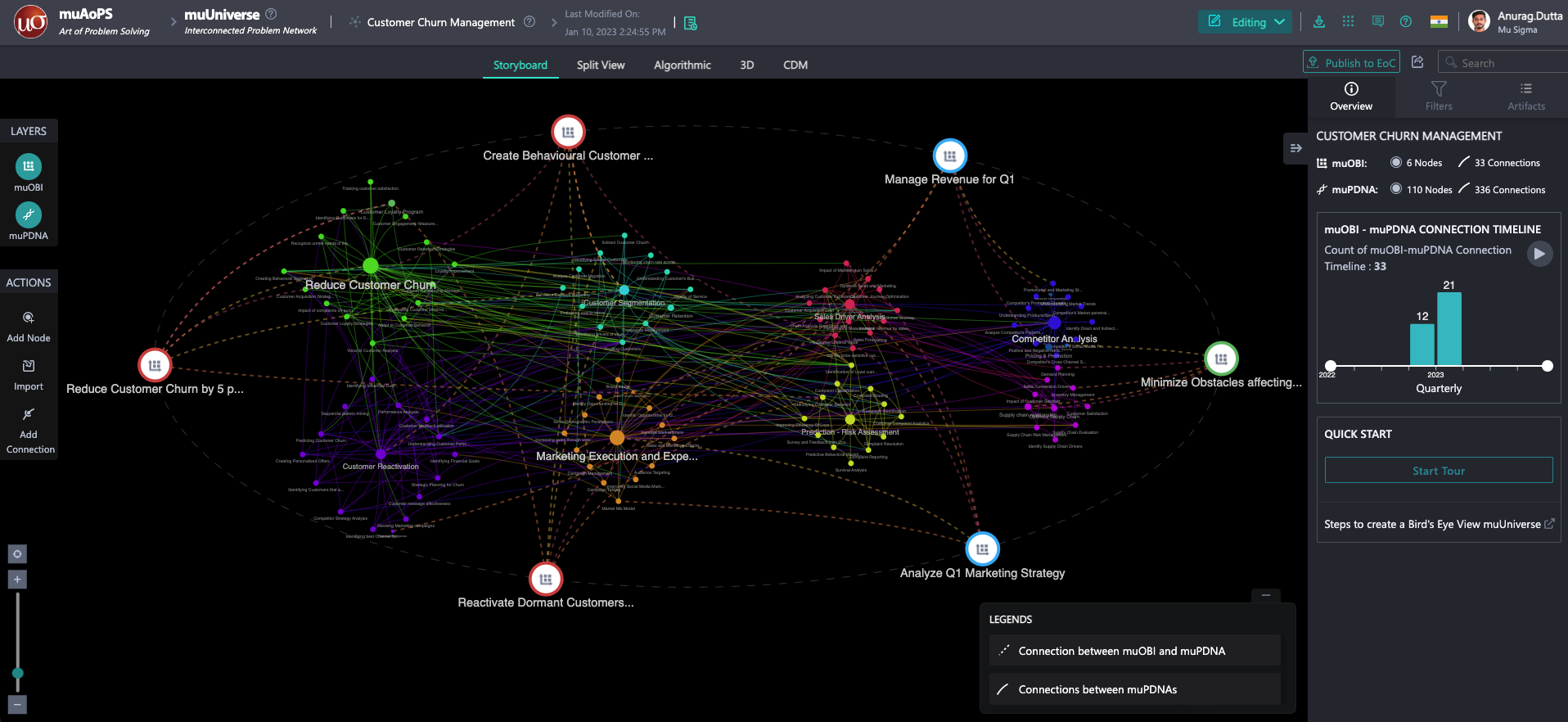Select Create Behavioural Customer muOBI node

(x=568, y=132)
